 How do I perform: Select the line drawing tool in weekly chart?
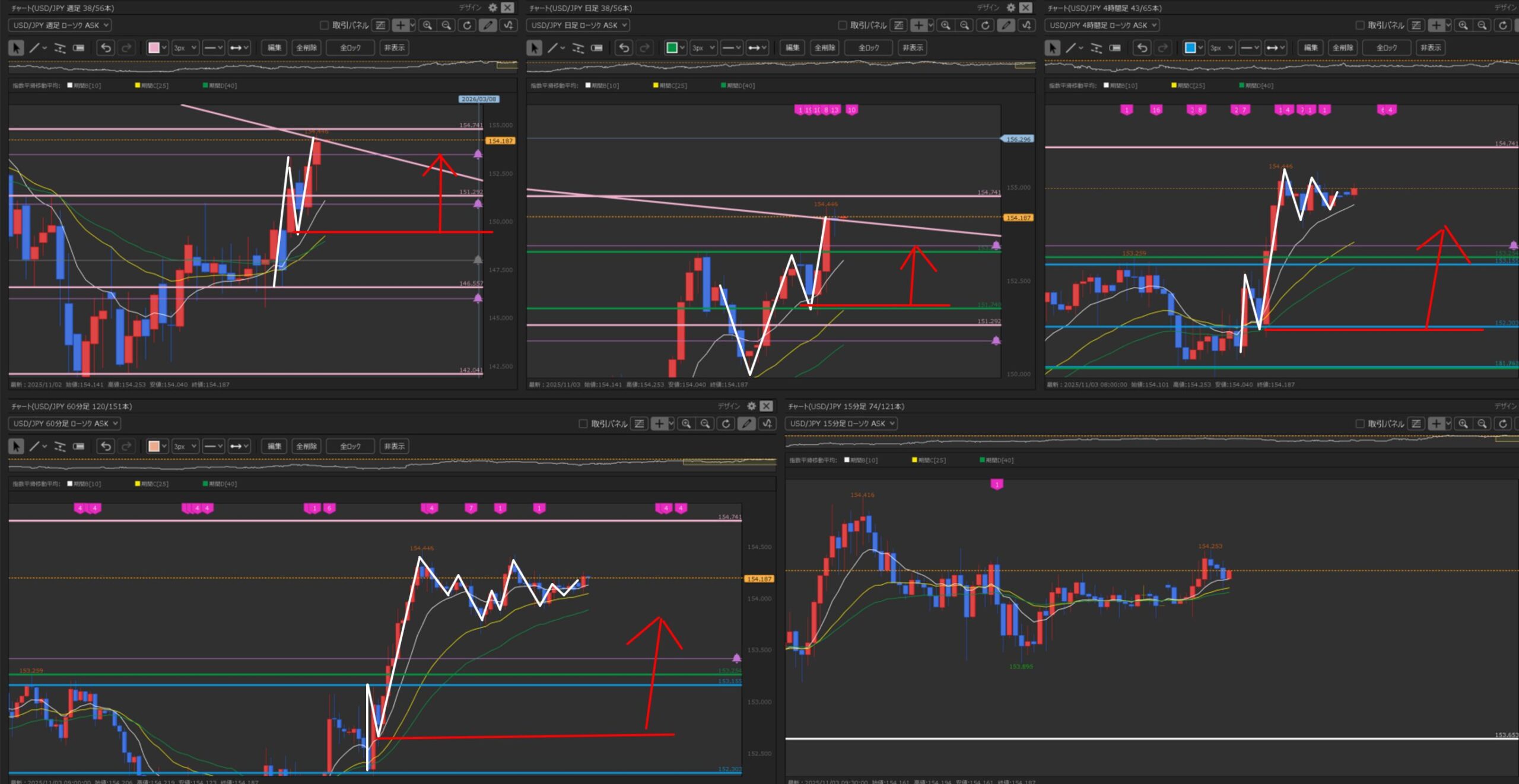34,48
